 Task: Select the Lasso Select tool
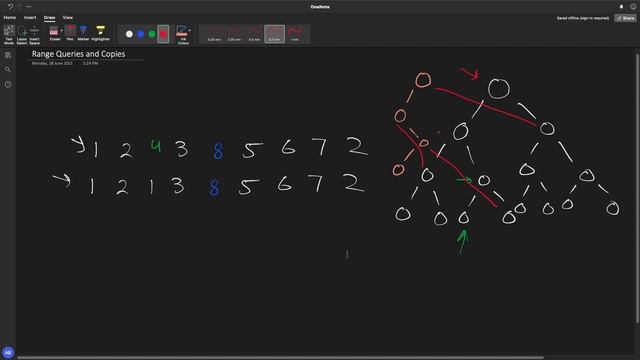(x=22, y=35)
